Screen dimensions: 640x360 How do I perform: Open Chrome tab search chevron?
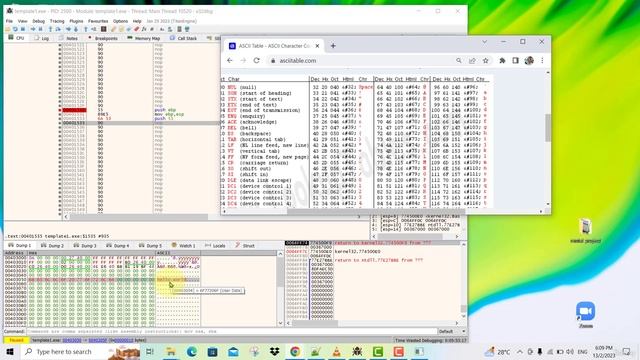click(484, 42)
